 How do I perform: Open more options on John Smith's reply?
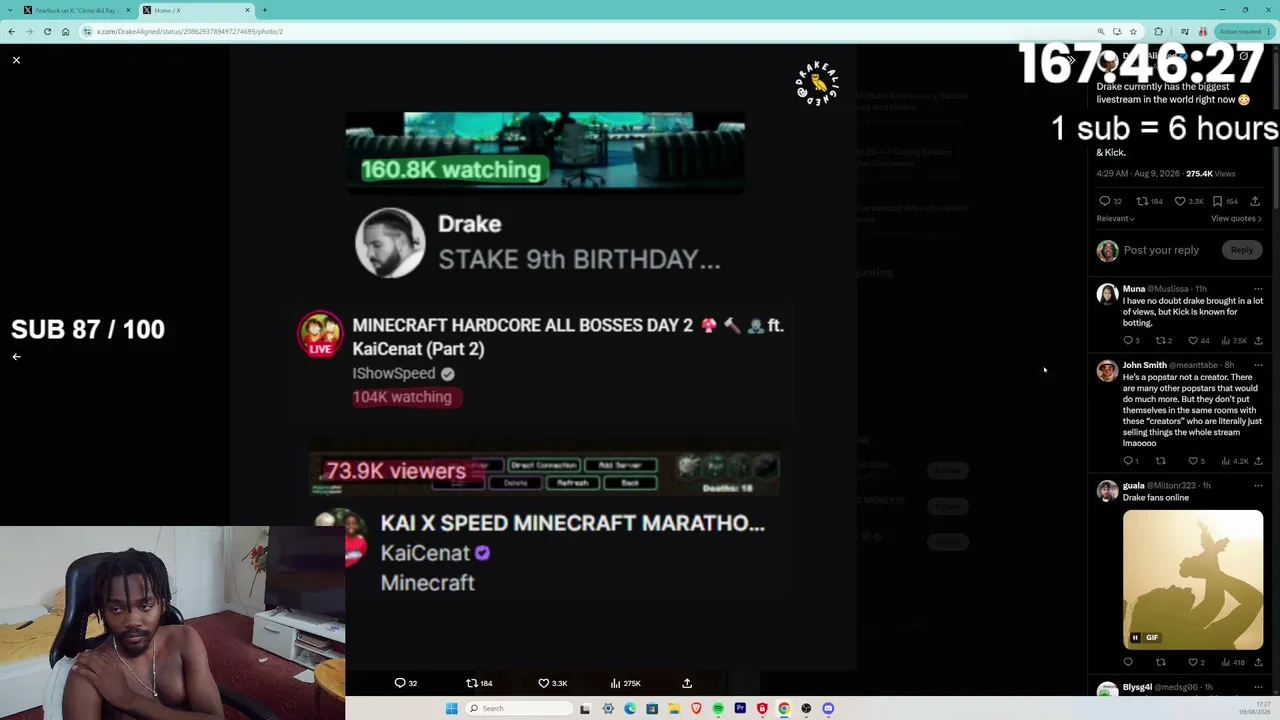click(x=1258, y=365)
